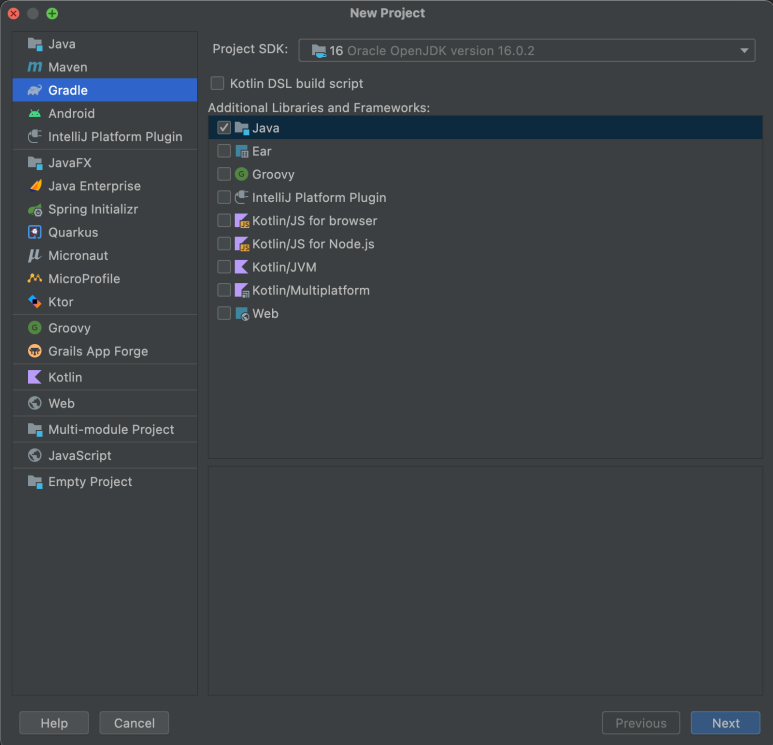
Task: Click the Next button
Action: [726, 723]
